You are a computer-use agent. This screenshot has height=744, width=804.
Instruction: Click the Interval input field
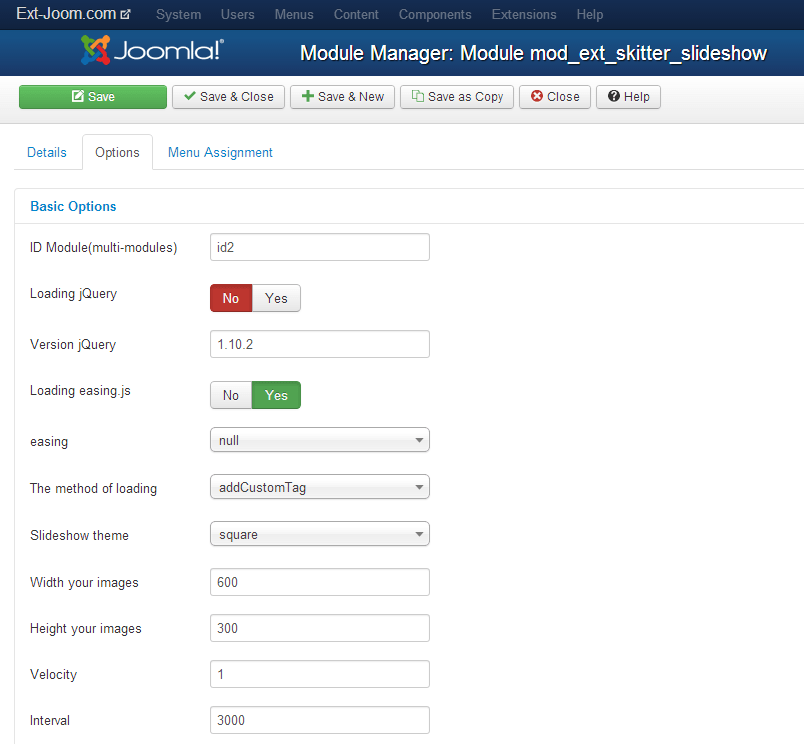click(320, 720)
